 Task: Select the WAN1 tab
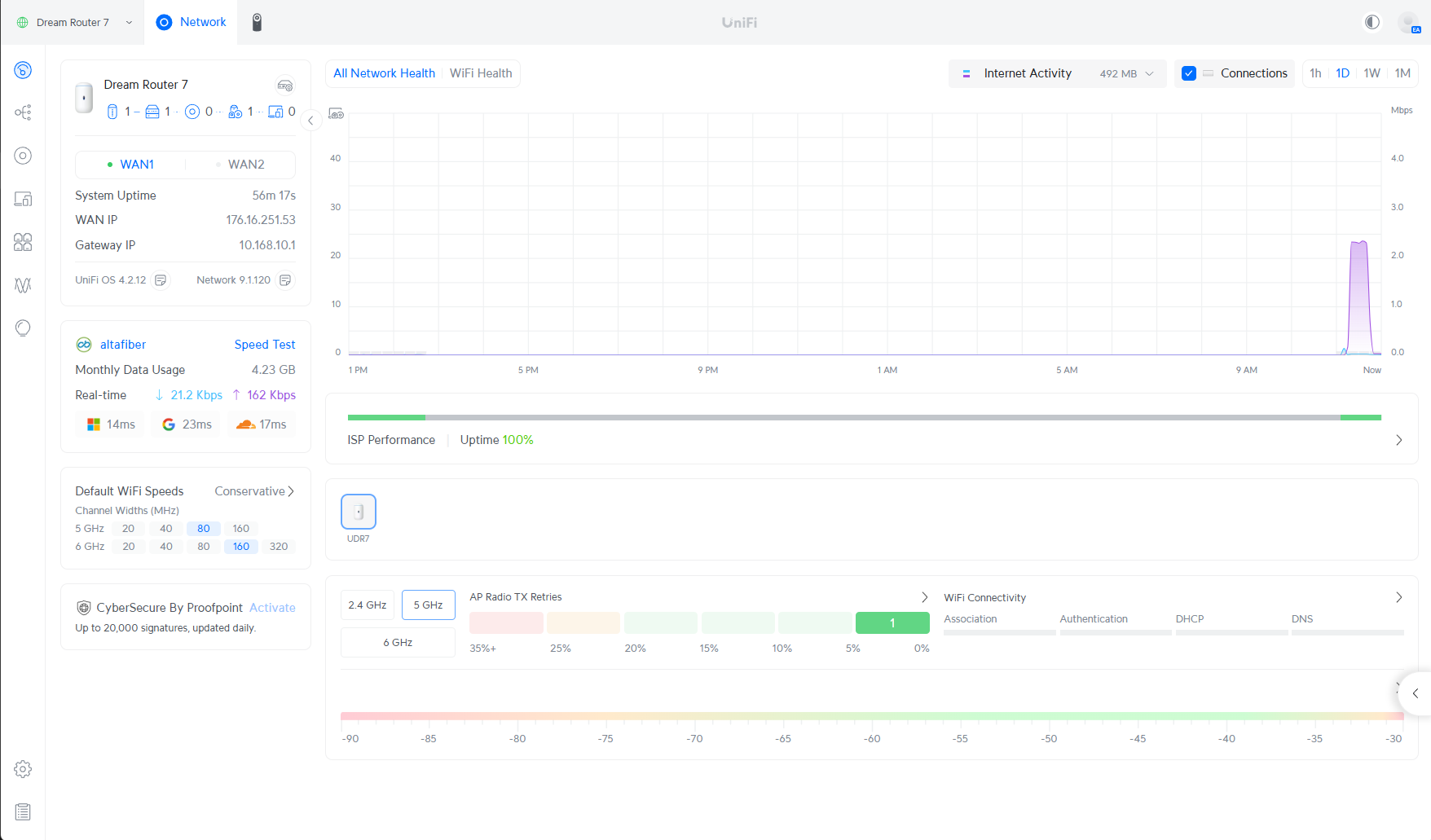click(x=130, y=165)
